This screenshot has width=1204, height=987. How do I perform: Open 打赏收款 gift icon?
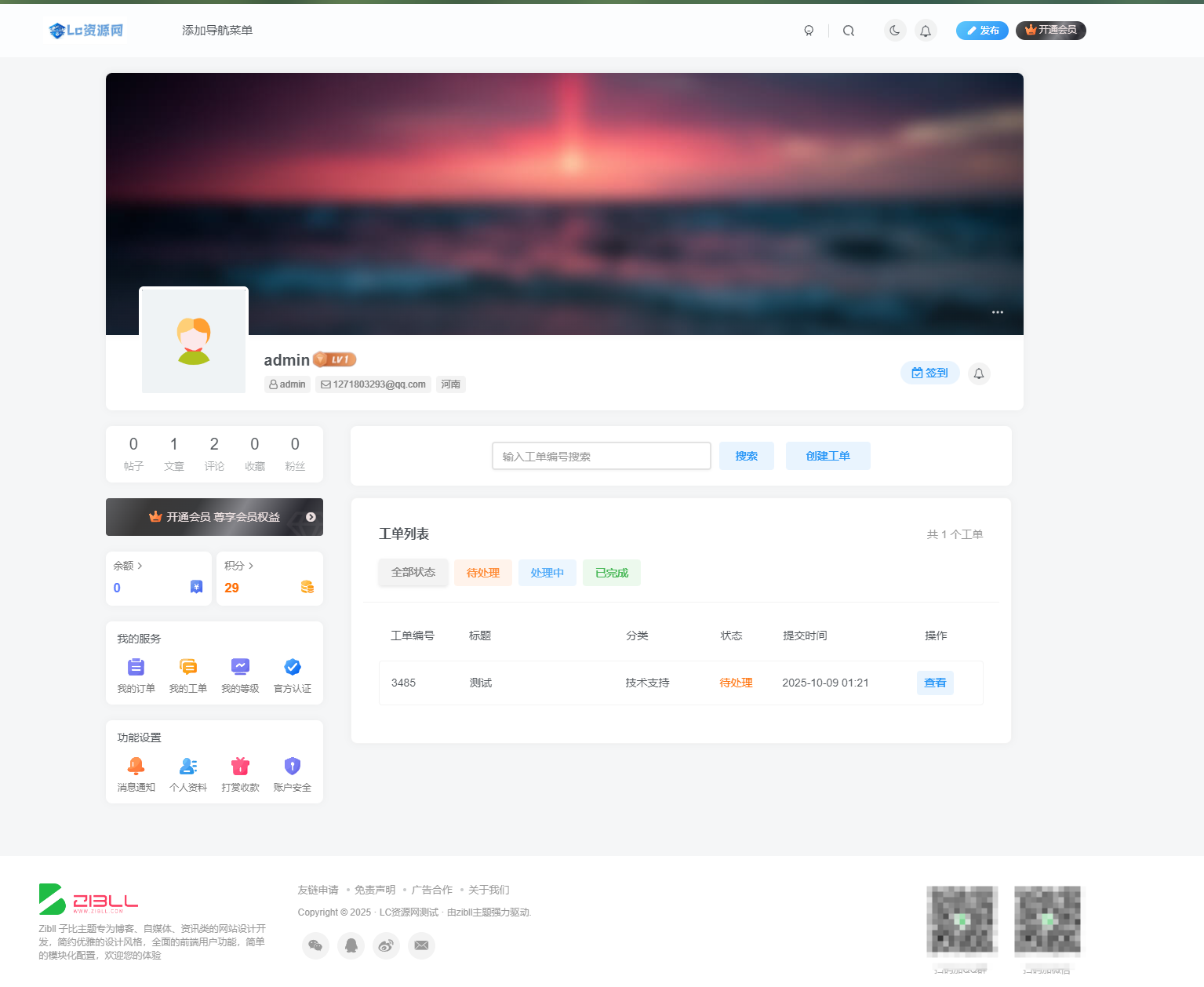click(x=240, y=766)
